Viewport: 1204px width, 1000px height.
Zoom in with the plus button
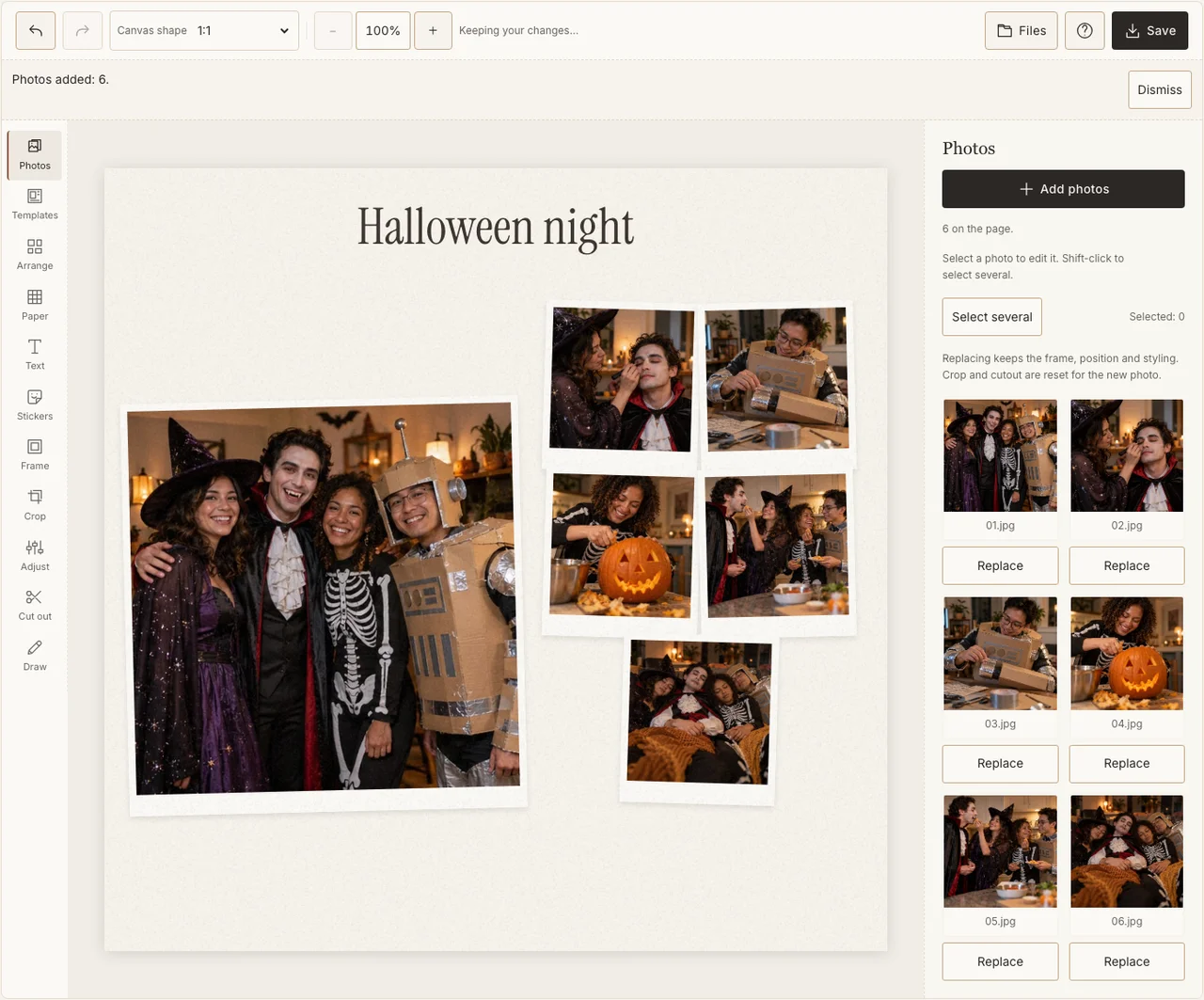coord(433,31)
